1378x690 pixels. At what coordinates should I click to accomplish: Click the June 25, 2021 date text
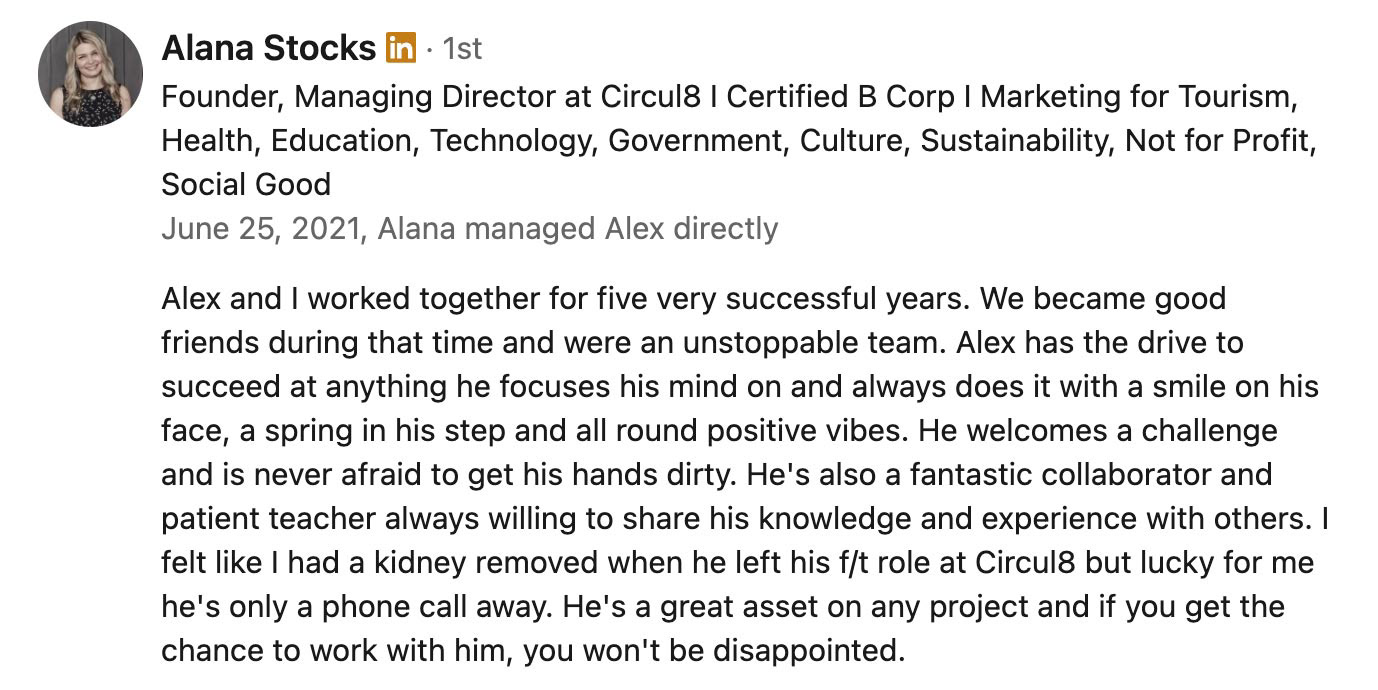tap(260, 229)
